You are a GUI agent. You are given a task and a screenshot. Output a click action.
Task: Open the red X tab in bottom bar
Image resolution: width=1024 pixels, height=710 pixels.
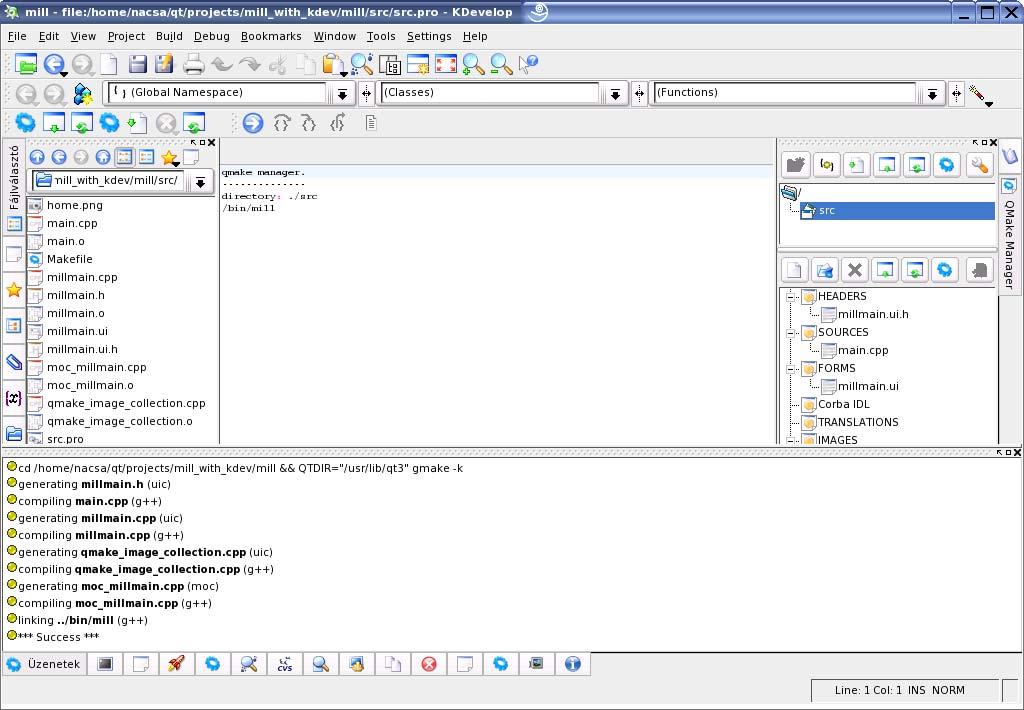tap(429, 664)
